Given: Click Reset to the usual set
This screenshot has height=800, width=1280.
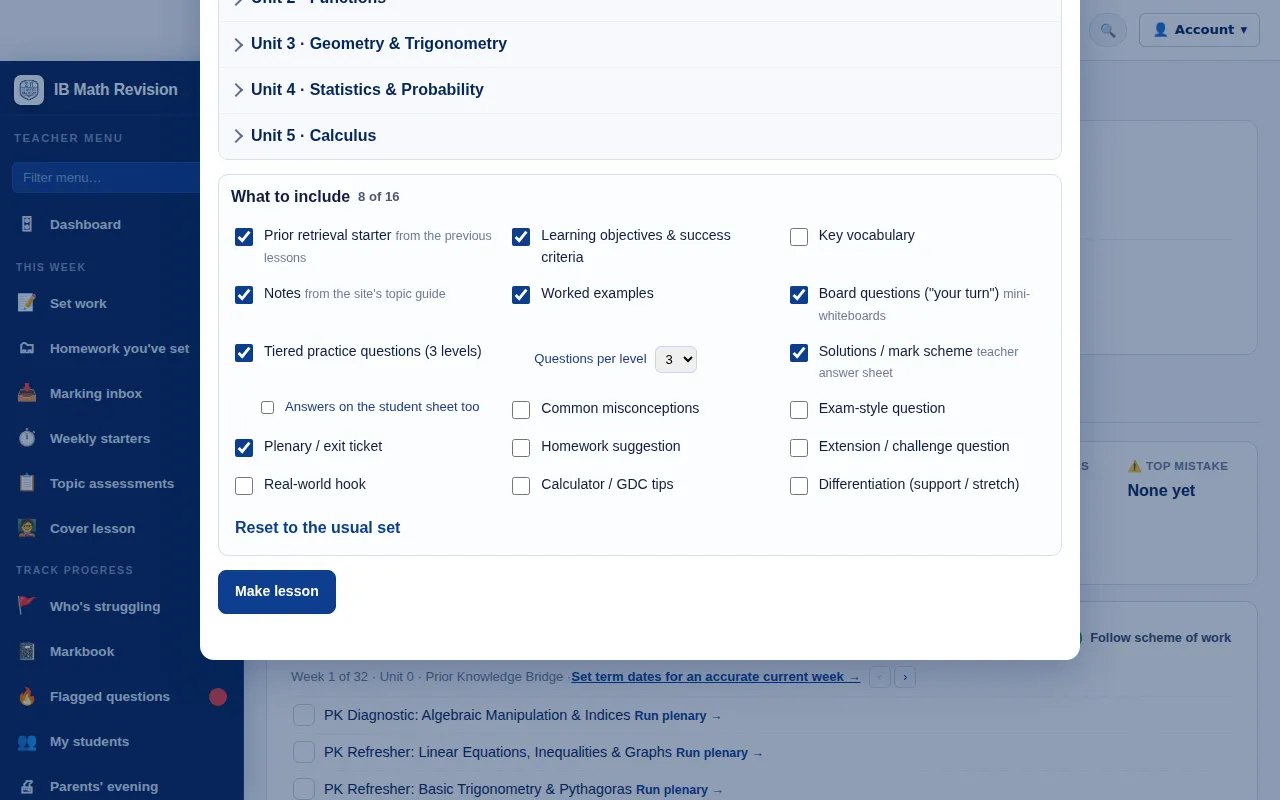Looking at the screenshot, I should (x=317, y=528).
